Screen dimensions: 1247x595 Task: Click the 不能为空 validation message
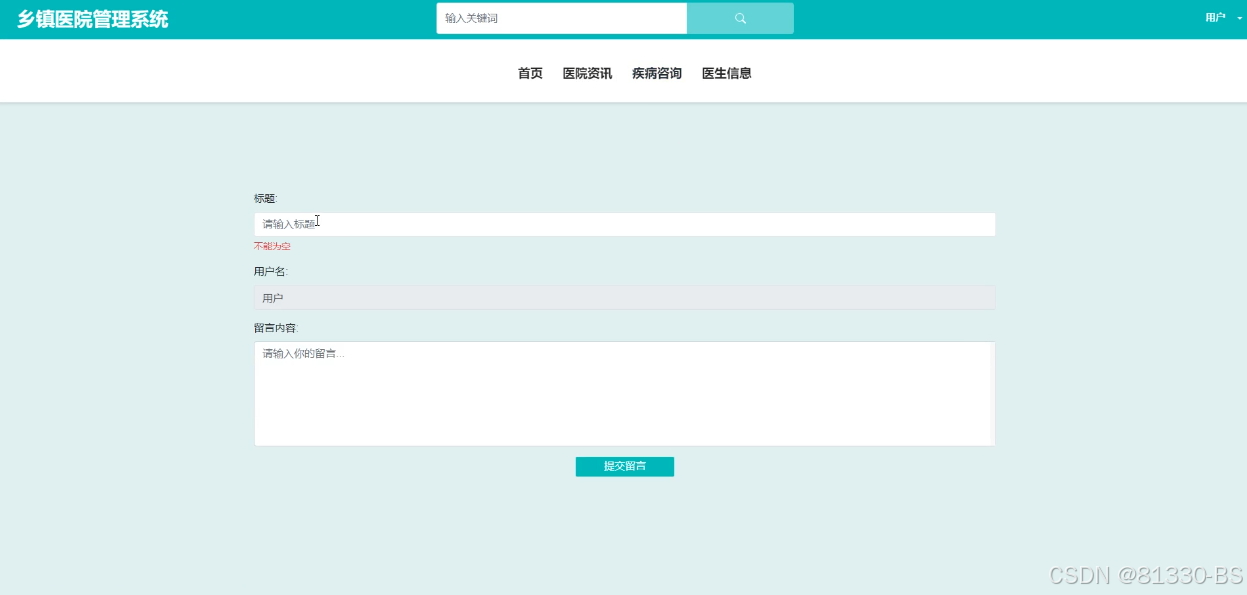click(x=272, y=246)
